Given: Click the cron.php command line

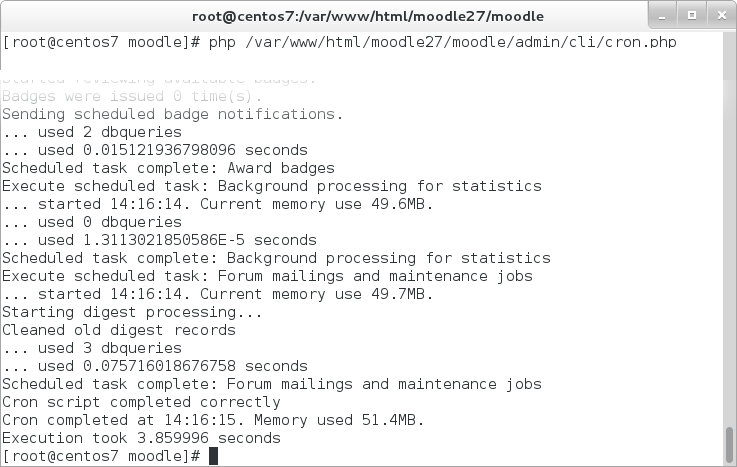Looking at the screenshot, I should [339, 42].
